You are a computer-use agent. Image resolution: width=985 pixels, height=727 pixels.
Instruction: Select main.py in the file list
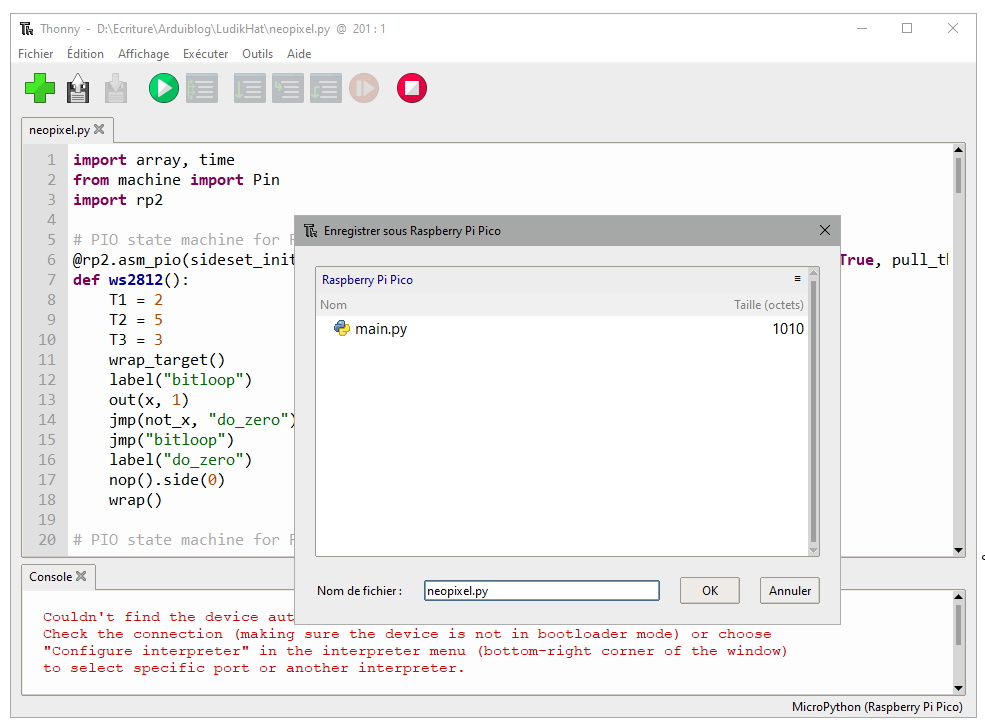pyautogui.click(x=380, y=329)
